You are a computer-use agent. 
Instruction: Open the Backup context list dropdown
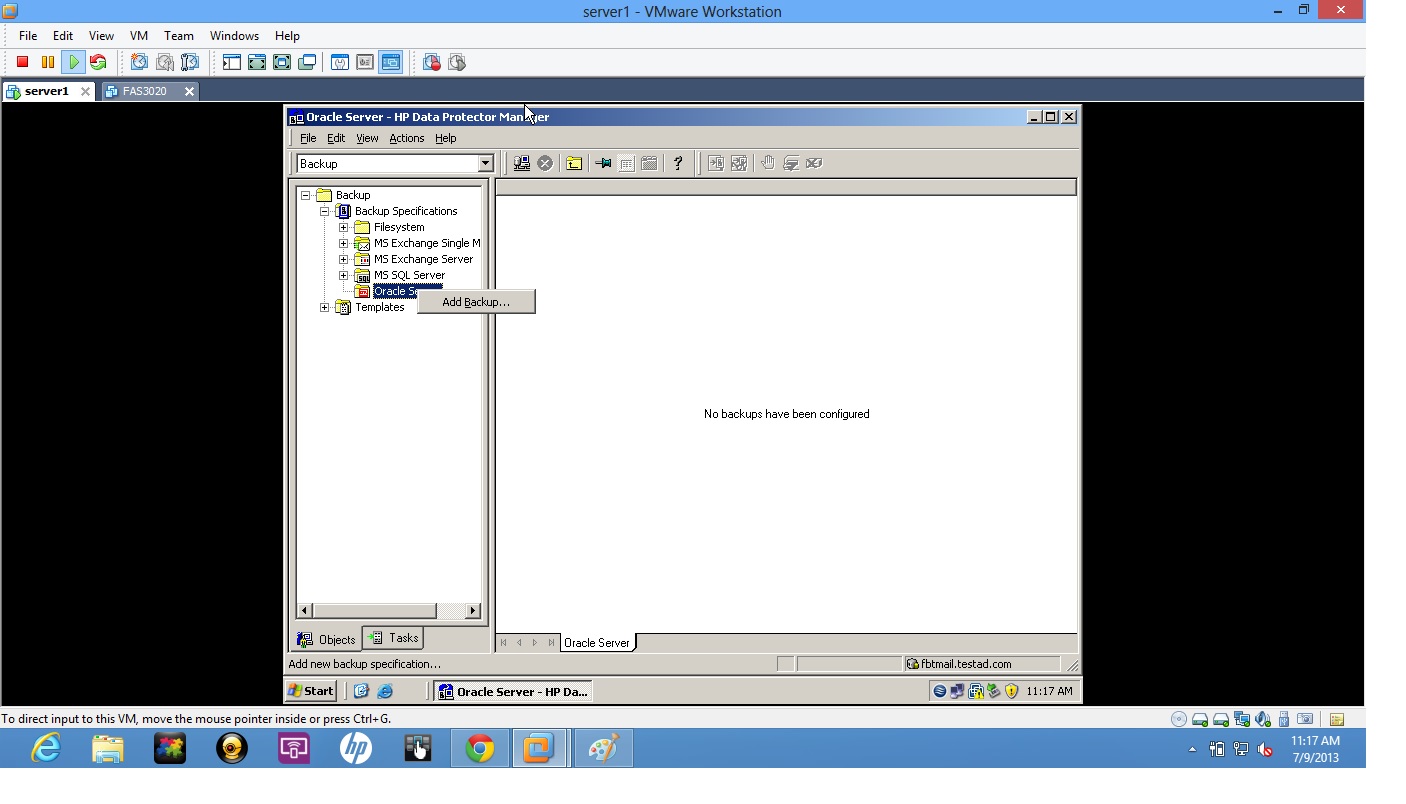(x=484, y=162)
